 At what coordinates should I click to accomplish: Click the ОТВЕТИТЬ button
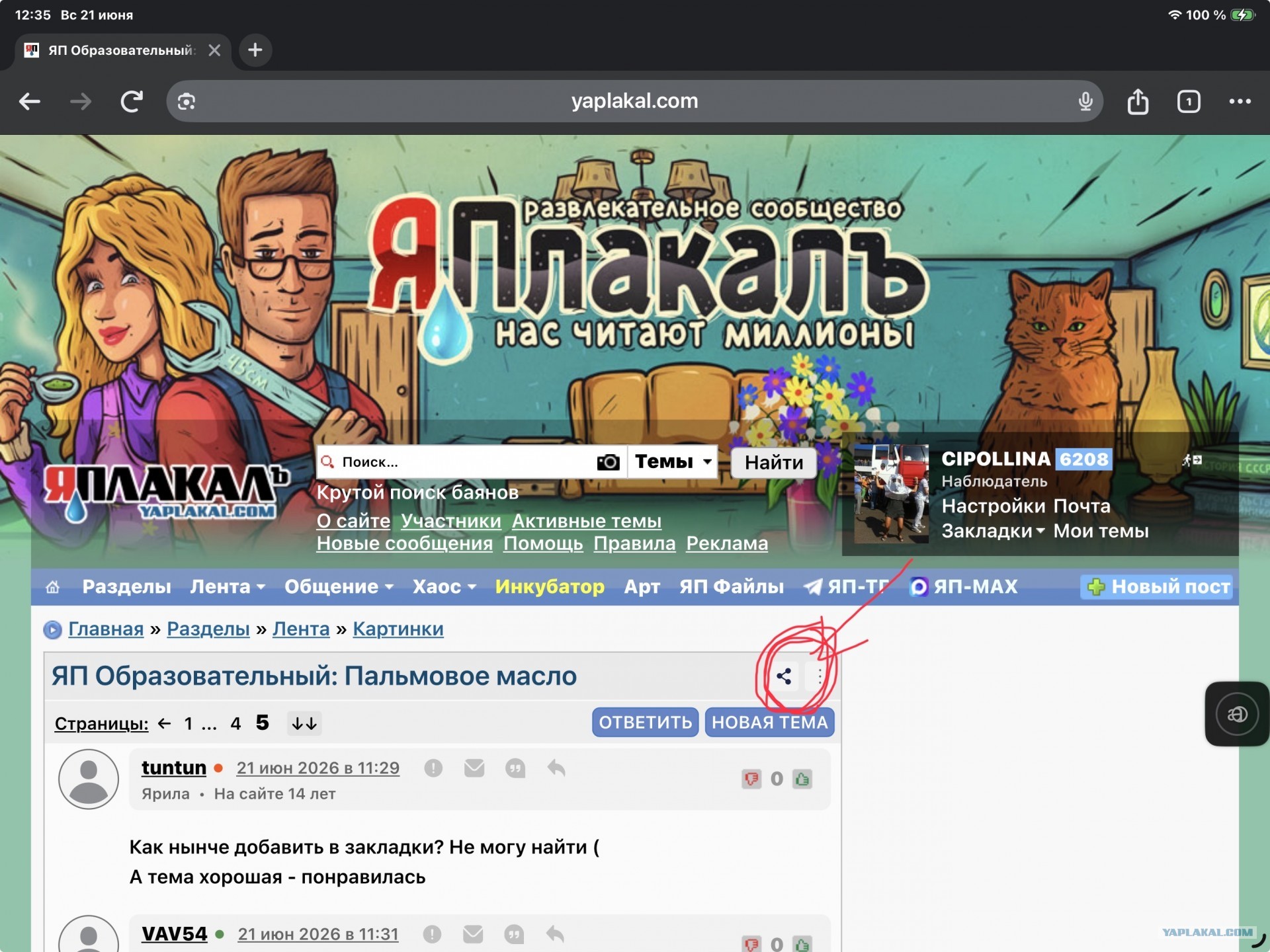tap(645, 722)
